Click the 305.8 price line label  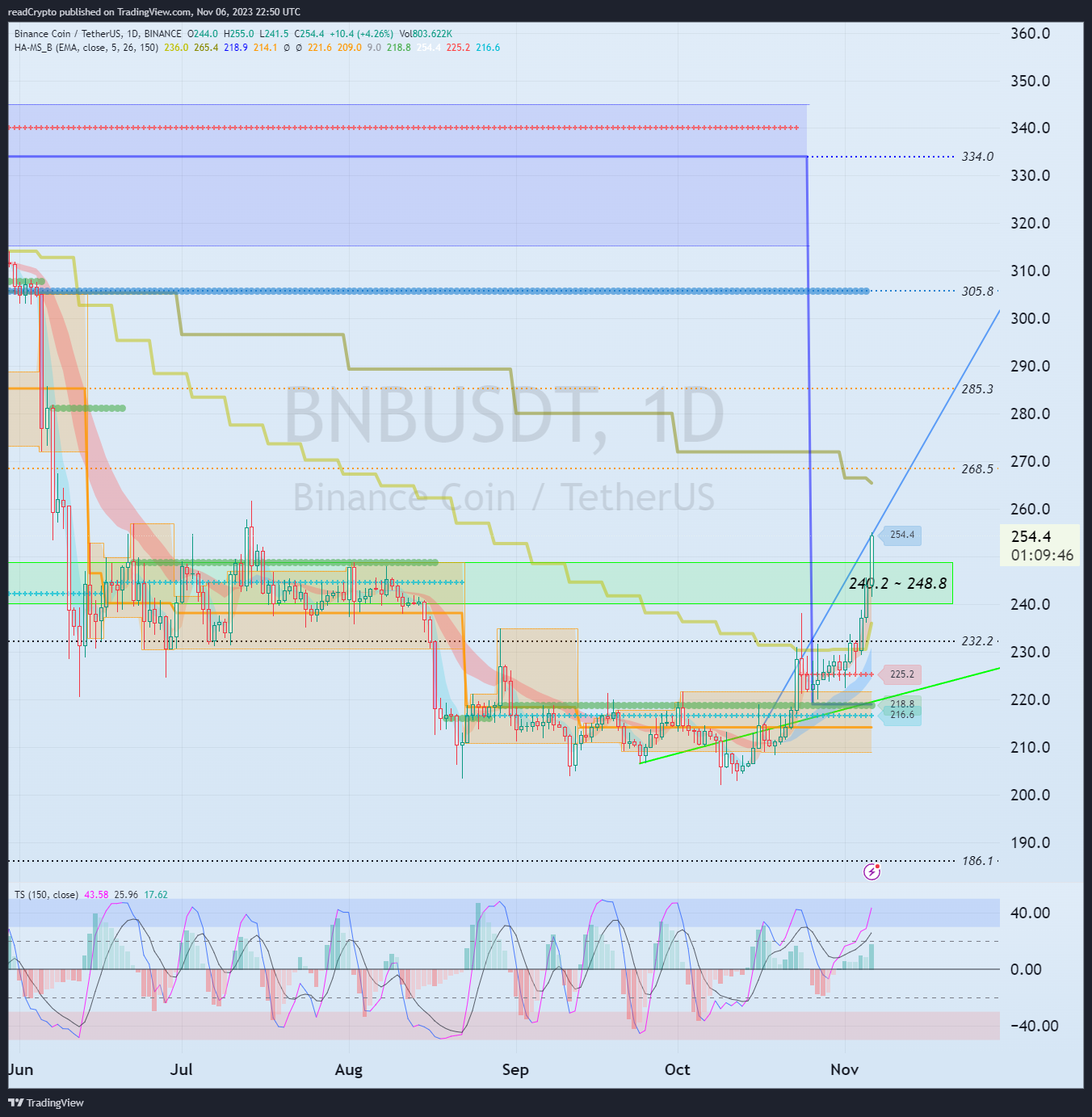click(977, 292)
